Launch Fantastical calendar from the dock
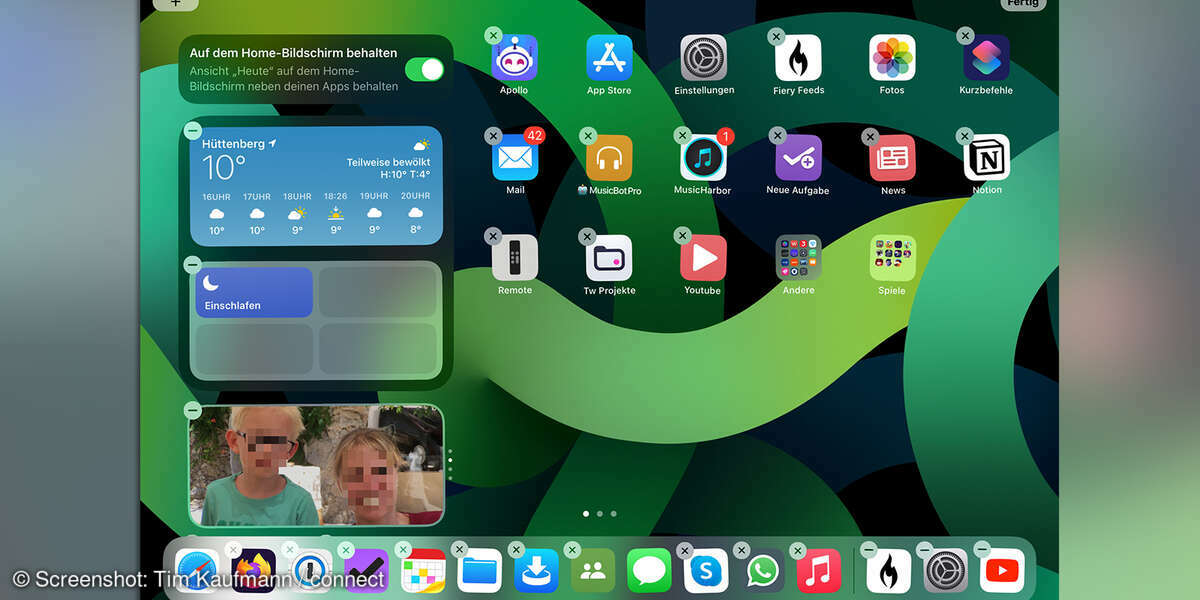This screenshot has width=1200, height=600. 423,571
